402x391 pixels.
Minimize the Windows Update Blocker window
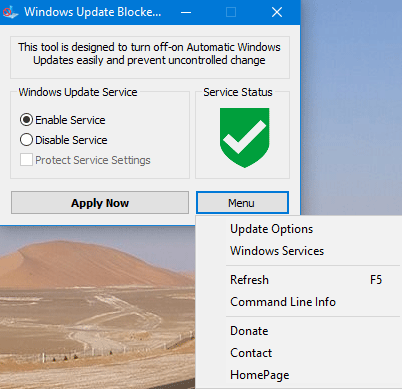coord(186,12)
